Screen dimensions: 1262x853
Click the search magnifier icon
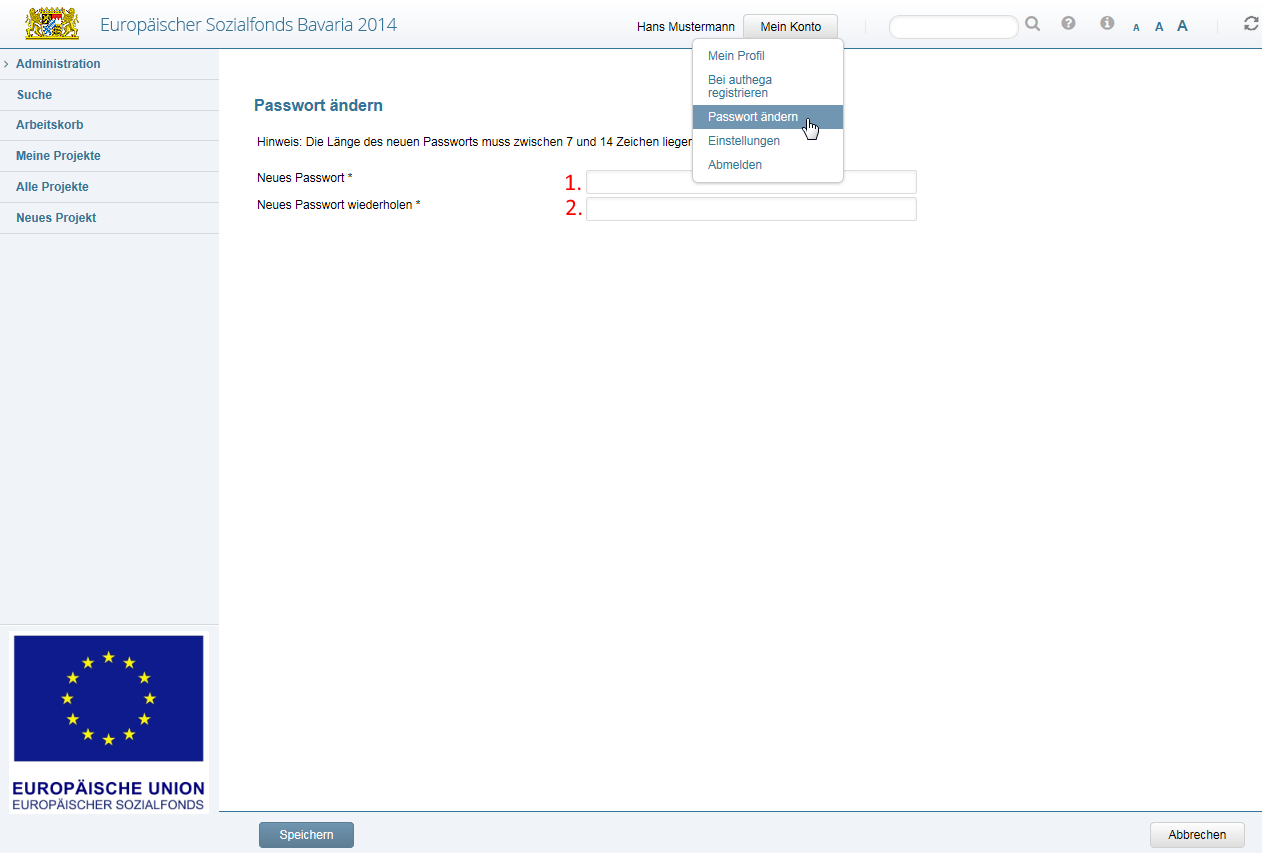click(x=1033, y=24)
